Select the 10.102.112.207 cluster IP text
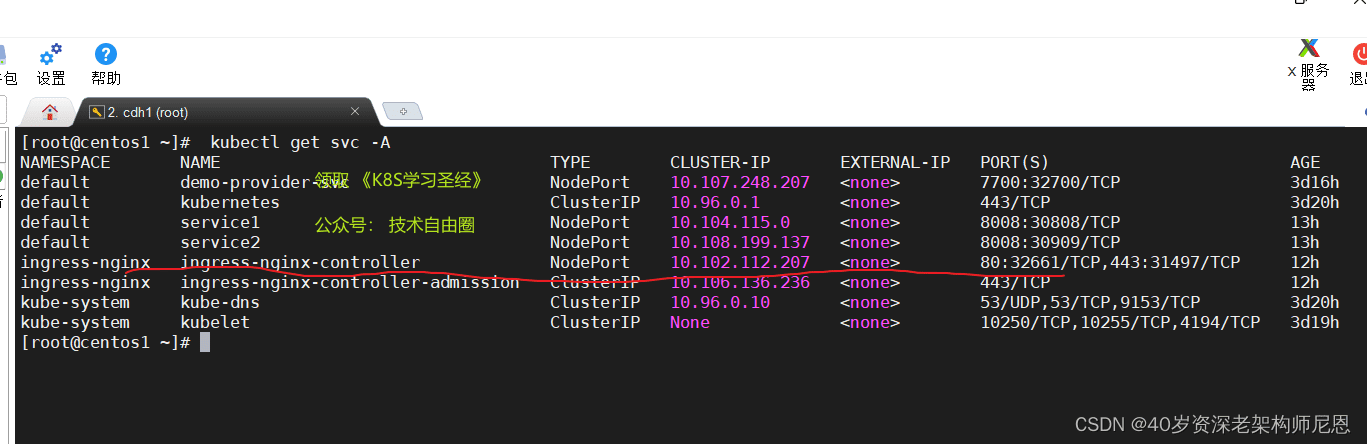 click(x=740, y=262)
